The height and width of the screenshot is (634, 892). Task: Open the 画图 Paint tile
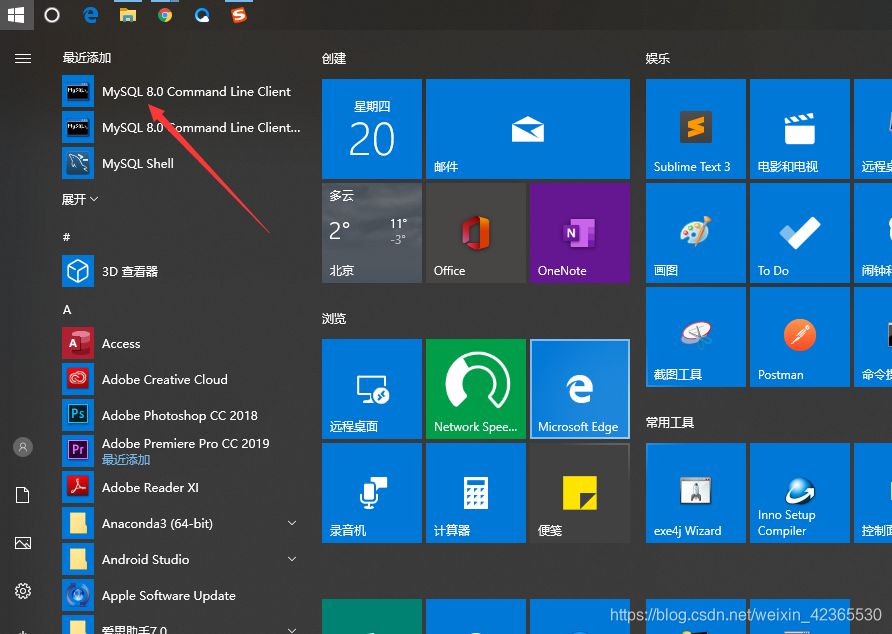pyautogui.click(x=696, y=233)
